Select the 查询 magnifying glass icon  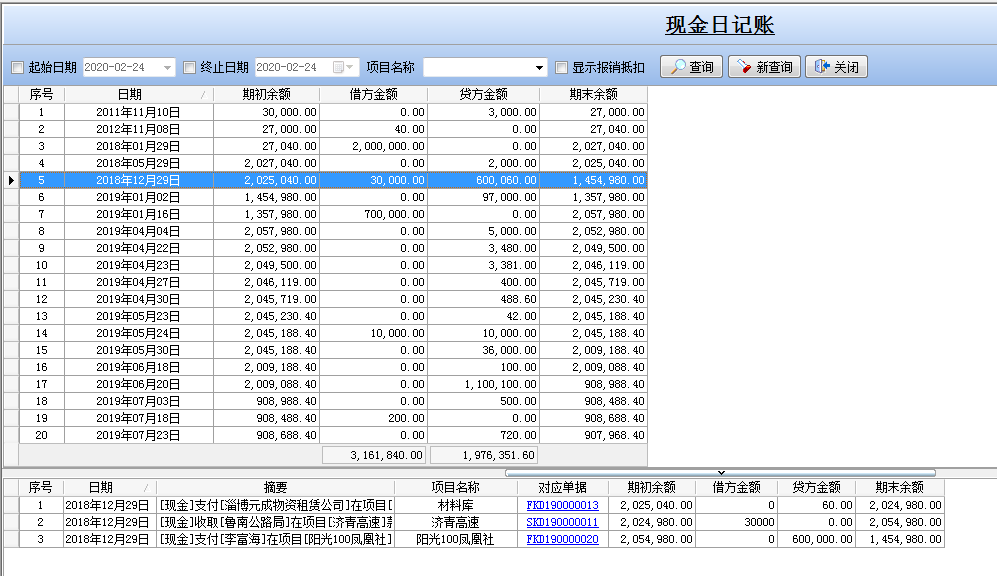(678, 67)
